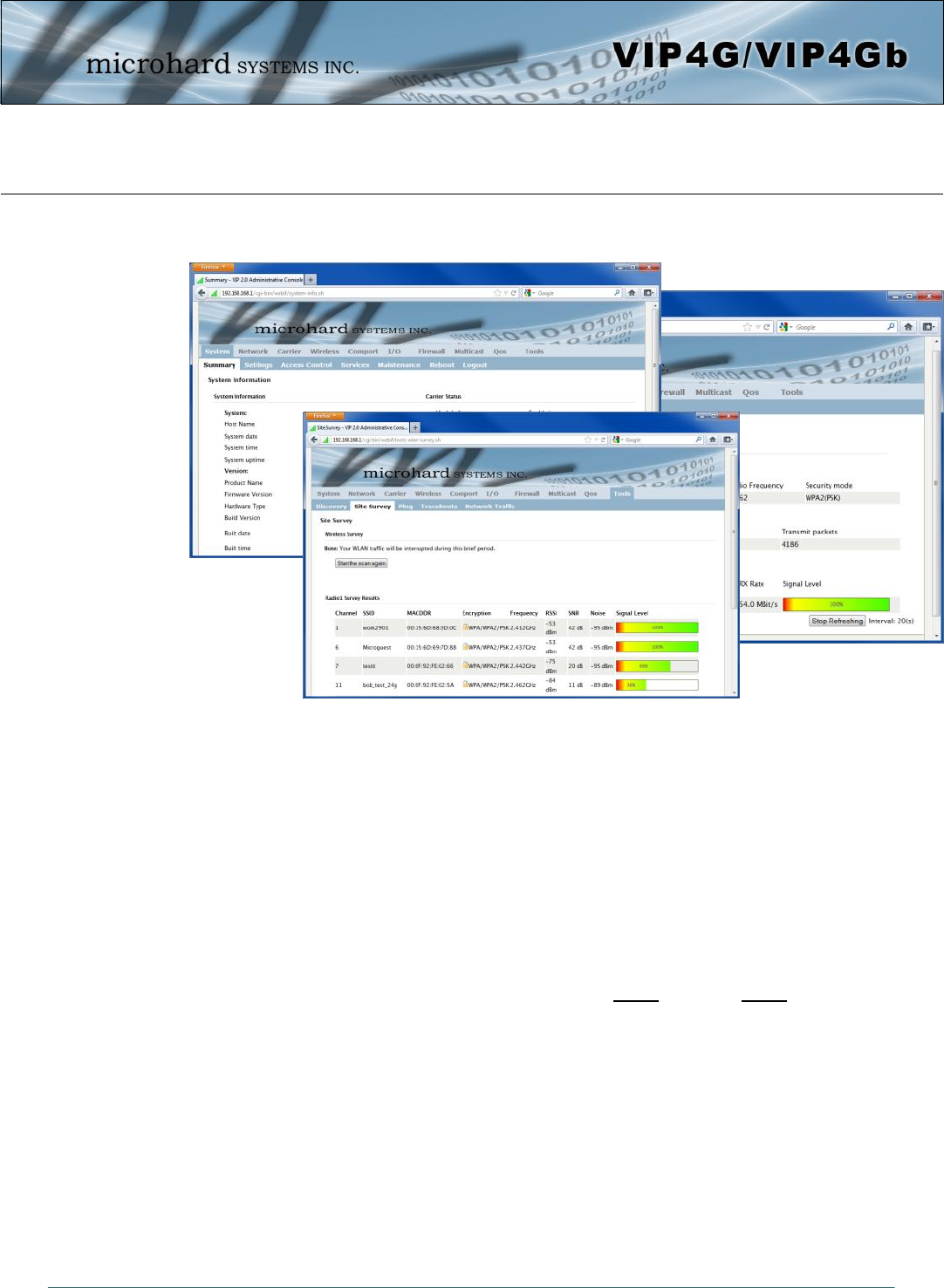Reload the page in the right-hand rear window
The height and width of the screenshot is (1288, 944).
767,327
